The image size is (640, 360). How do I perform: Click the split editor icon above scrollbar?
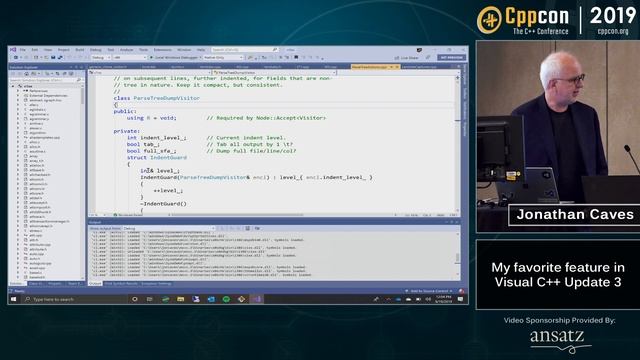click(458, 77)
